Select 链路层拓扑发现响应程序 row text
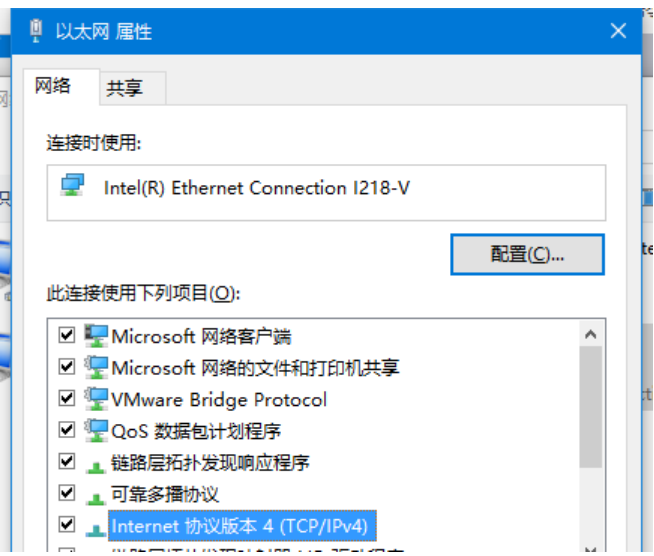This screenshot has height=556, width=654. [210, 463]
